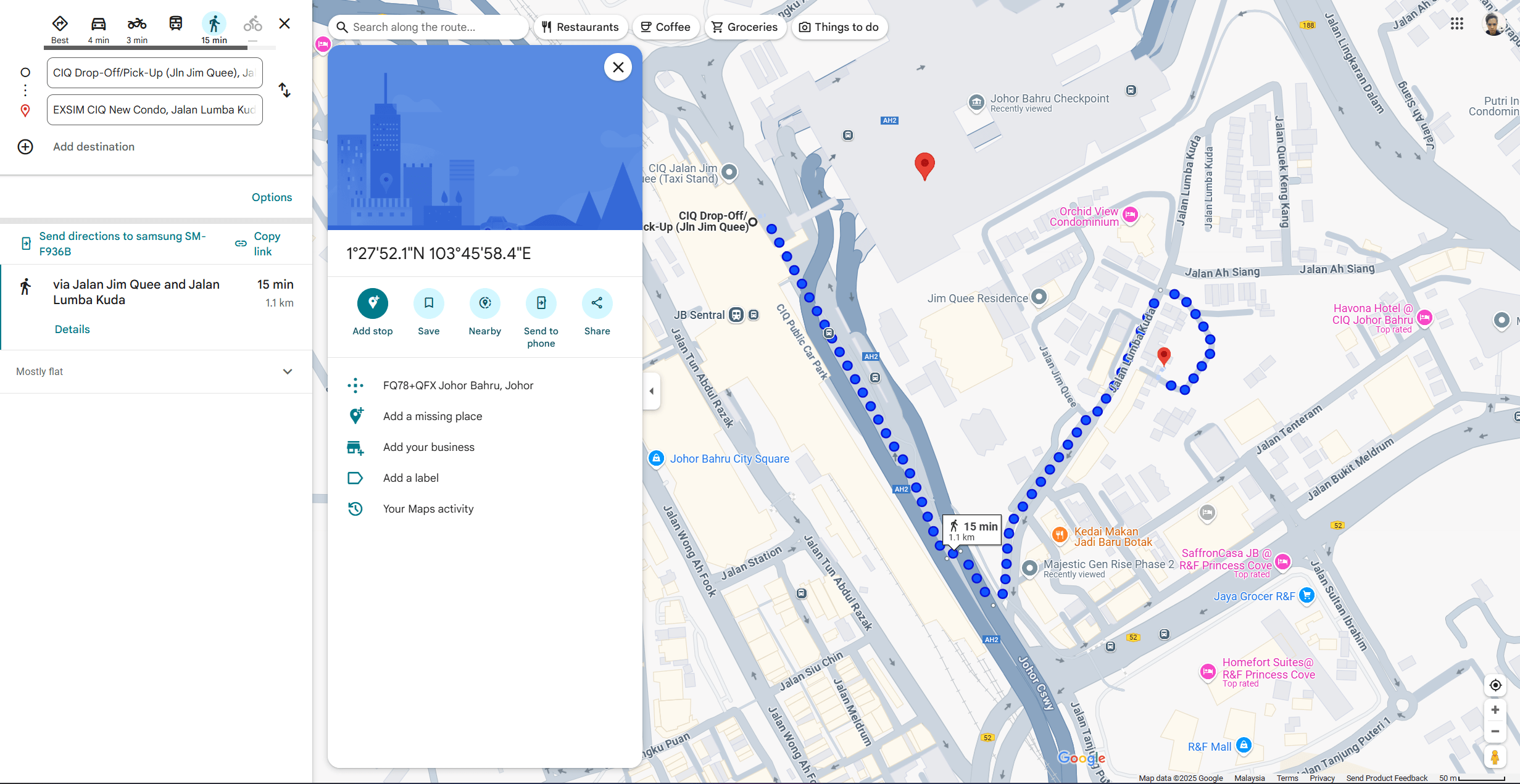Switch to motorcycle mode, 3 min
The height and width of the screenshot is (784, 1520).
137,29
